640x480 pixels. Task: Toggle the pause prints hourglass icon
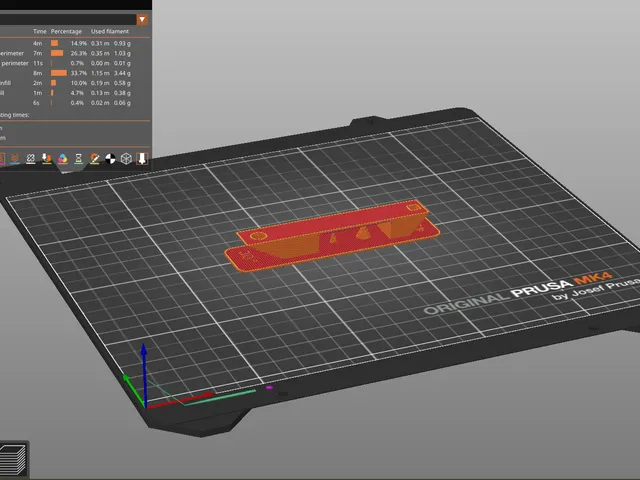tap(78, 158)
